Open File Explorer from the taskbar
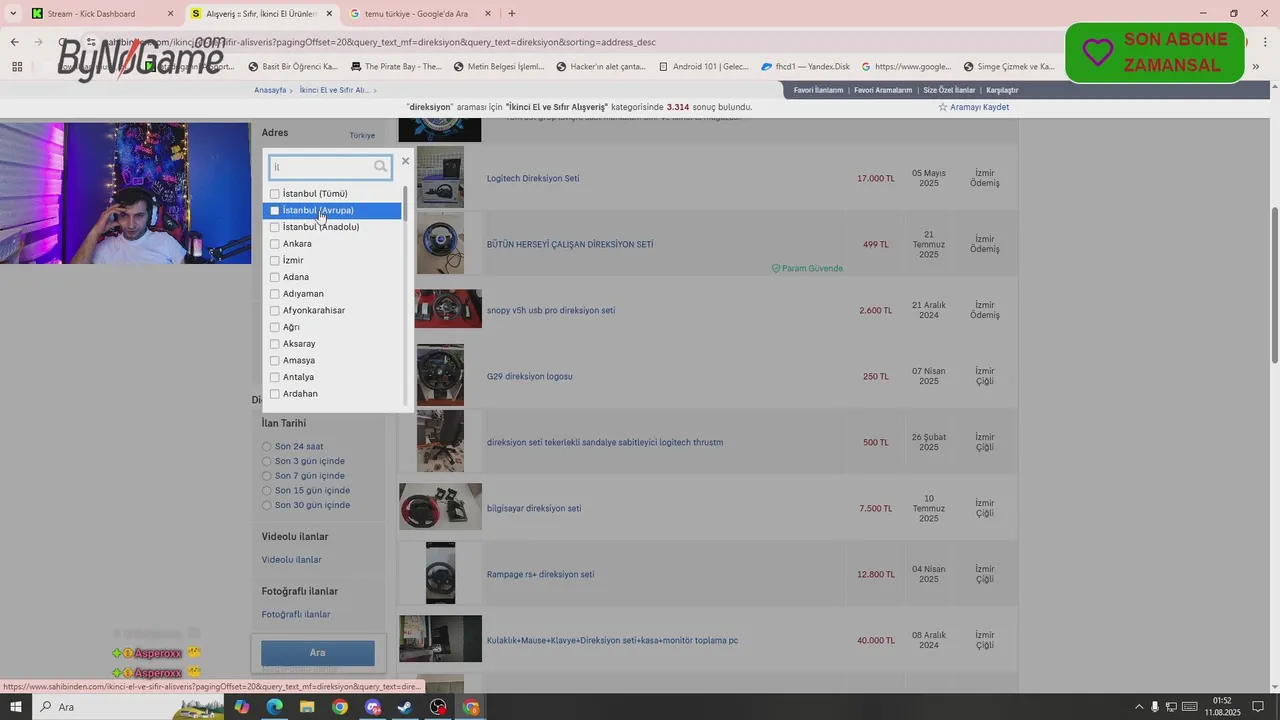 (x=307, y=707)
